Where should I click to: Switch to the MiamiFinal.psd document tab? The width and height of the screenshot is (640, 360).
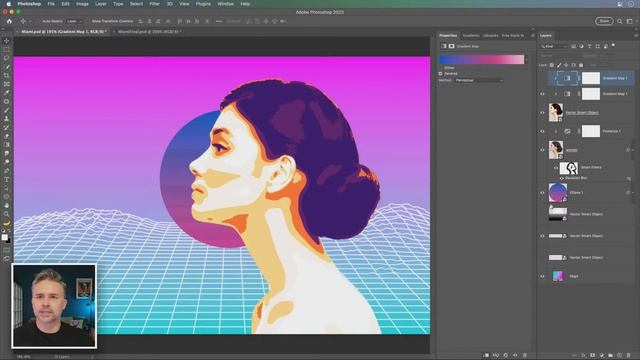(x=150, y=31)
